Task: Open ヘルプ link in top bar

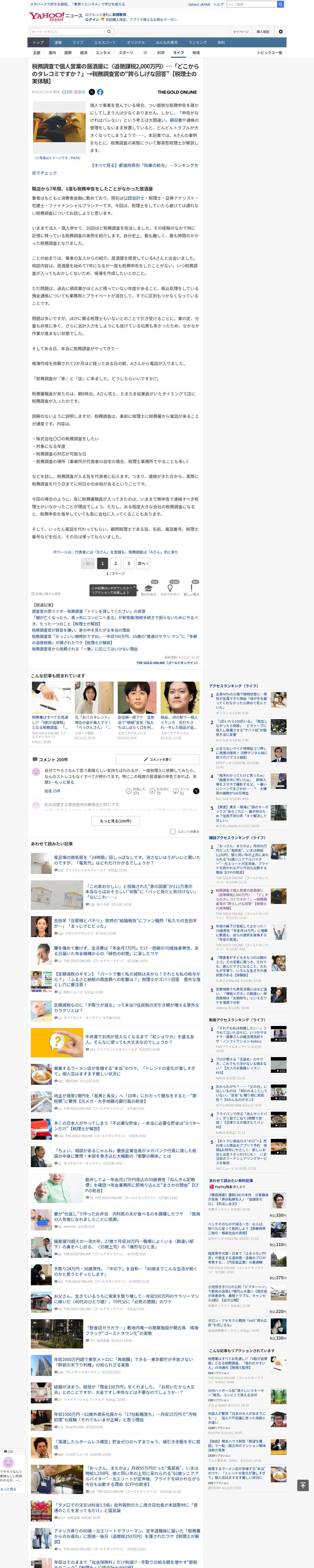Action: (218, 4)
